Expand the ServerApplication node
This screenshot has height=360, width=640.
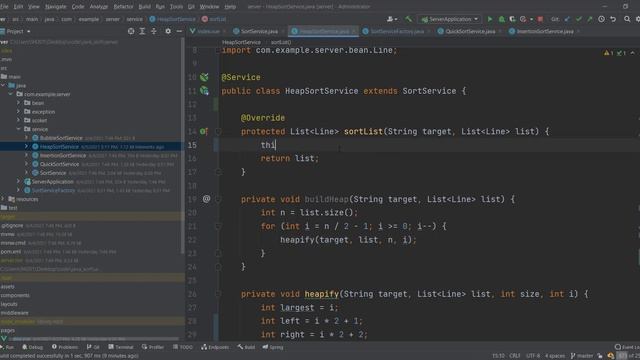18,181
